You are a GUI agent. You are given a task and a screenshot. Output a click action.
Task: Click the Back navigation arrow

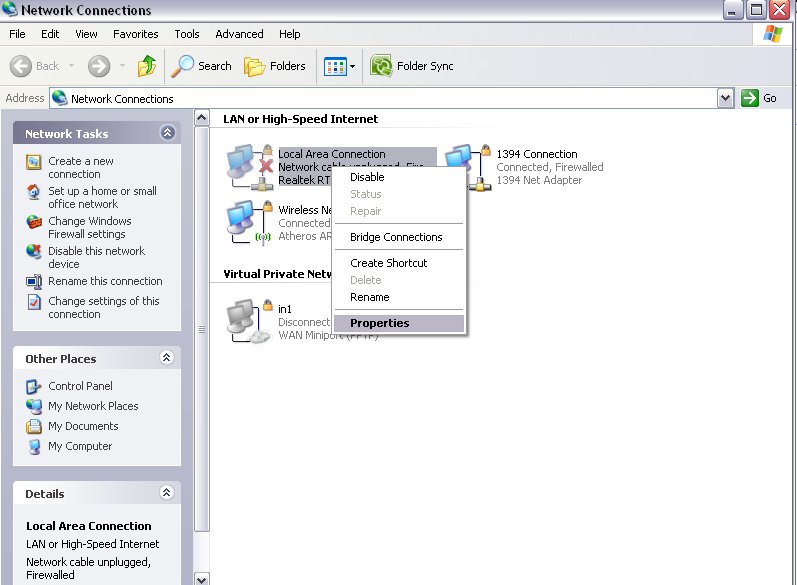coord(36,66)
